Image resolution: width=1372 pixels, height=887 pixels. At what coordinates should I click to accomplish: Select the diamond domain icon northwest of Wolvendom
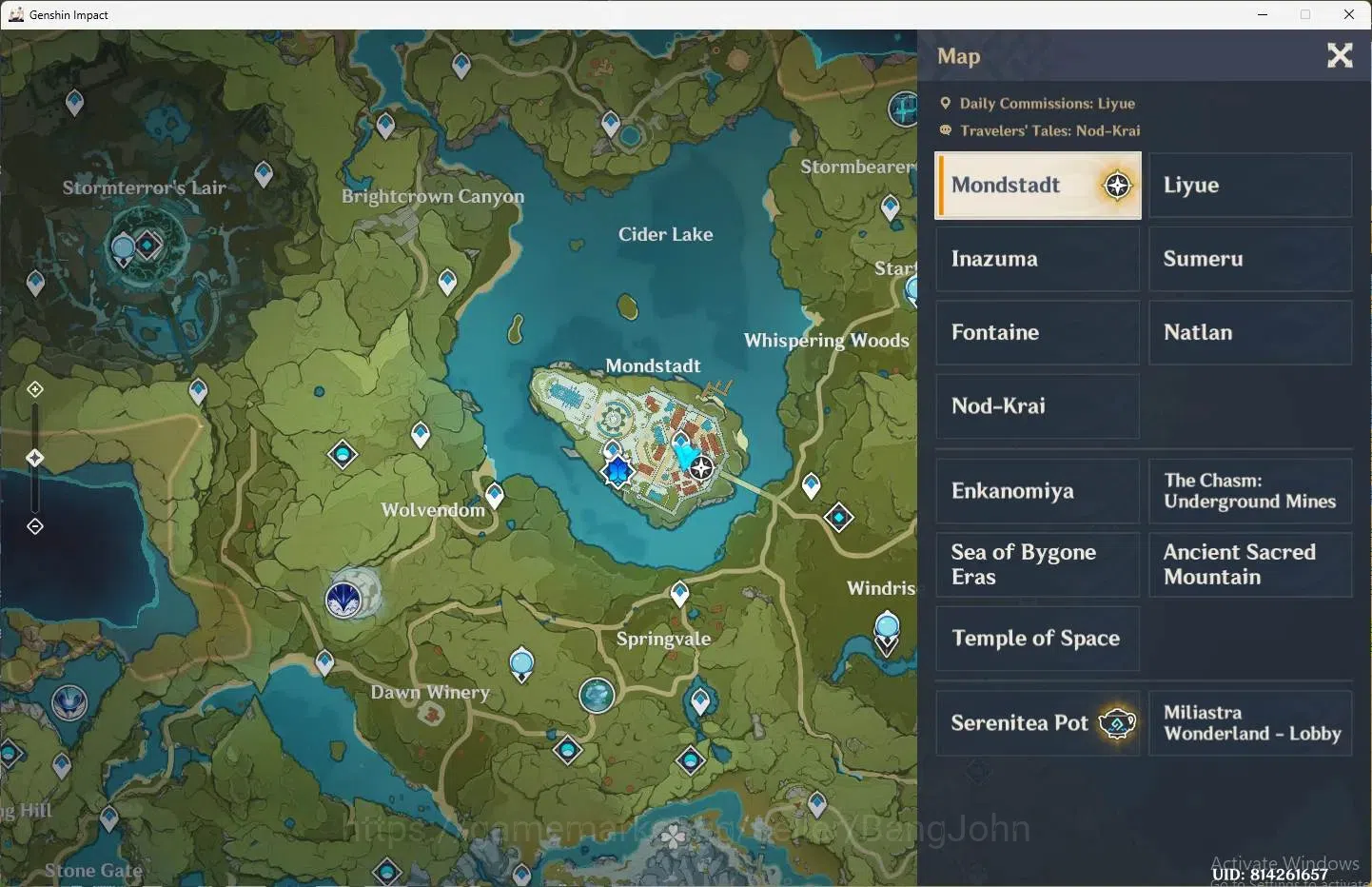click(x=343, y=454)
